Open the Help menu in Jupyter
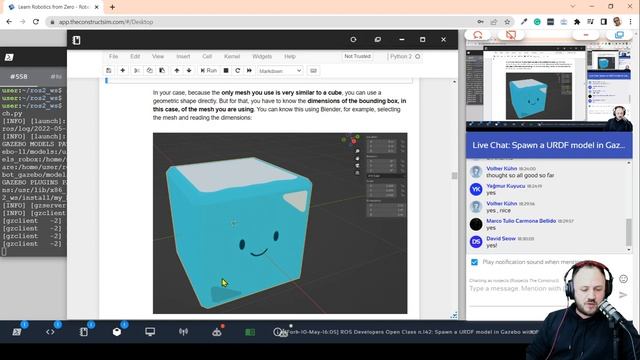The width and height of the screenshot is (640, 360). pos(290,56)
